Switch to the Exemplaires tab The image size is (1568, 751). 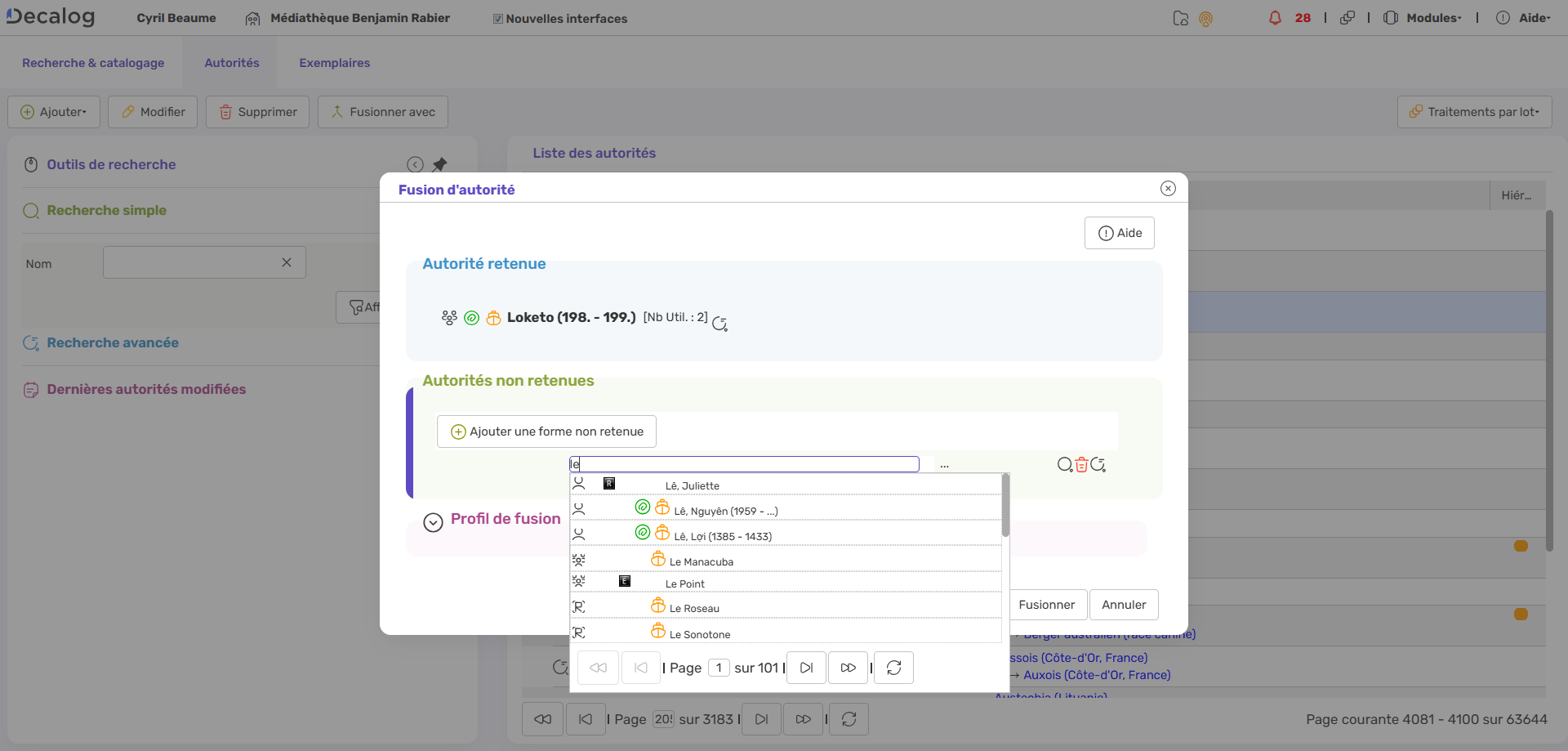[334, 63]
